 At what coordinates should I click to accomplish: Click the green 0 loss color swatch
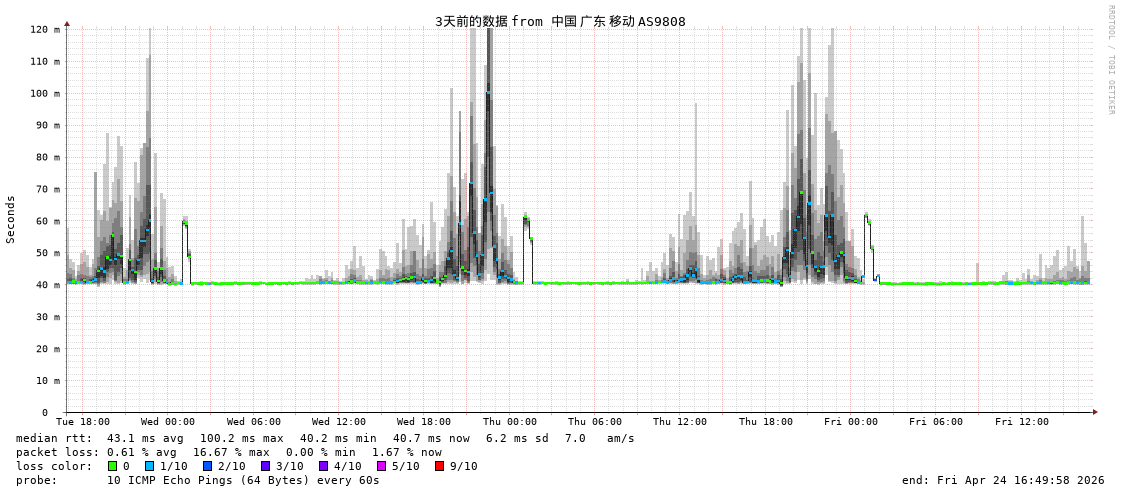113,466
